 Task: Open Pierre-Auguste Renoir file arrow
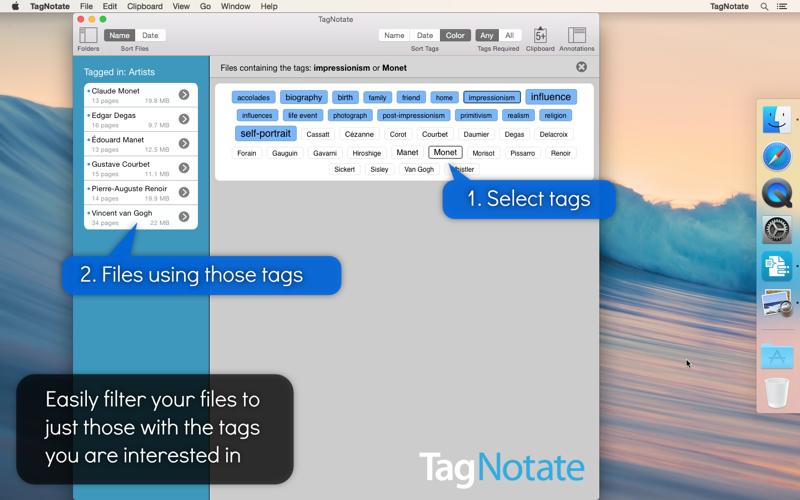click(184, 192)
